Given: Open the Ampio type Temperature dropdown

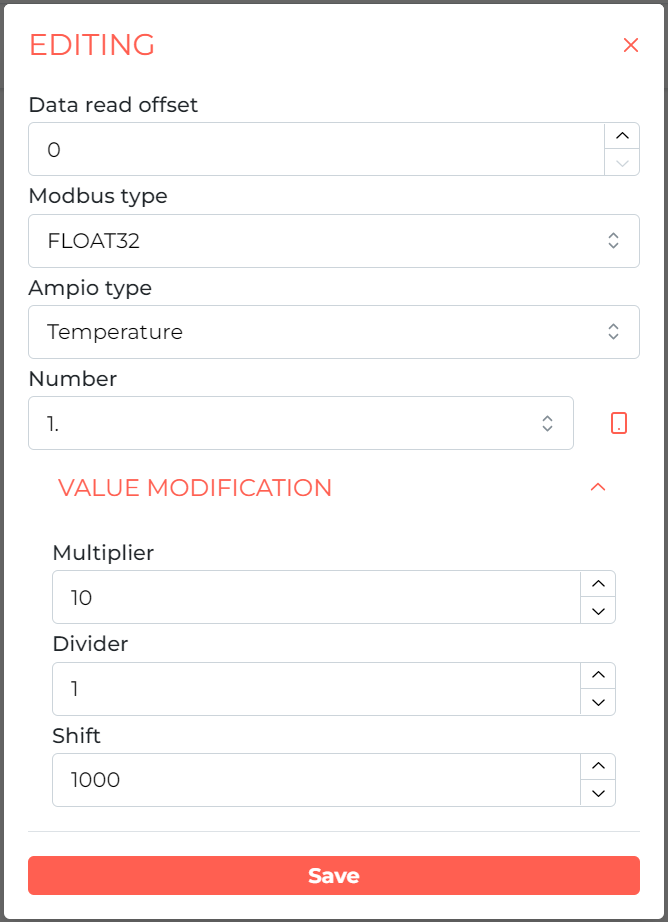Looking at the screenshot, I should 333,332.
